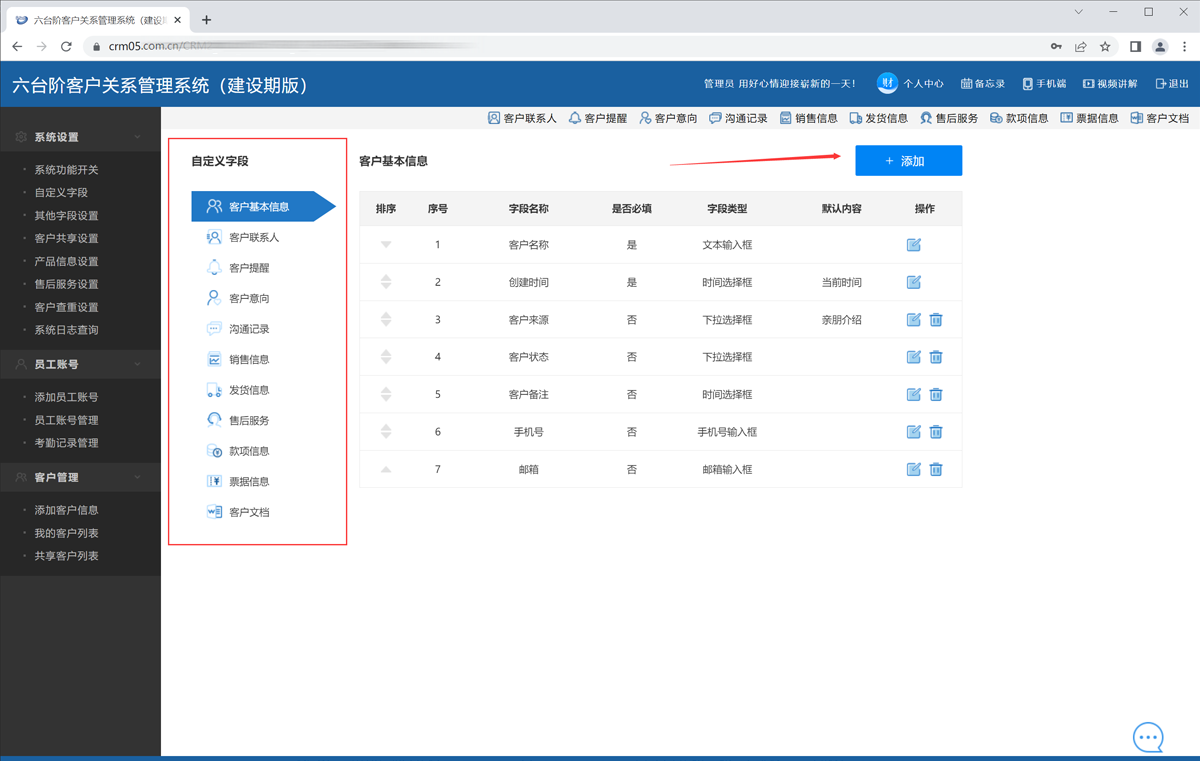Open 其他字段设置 in the sidebar
1200x761 pixels.
66,216
